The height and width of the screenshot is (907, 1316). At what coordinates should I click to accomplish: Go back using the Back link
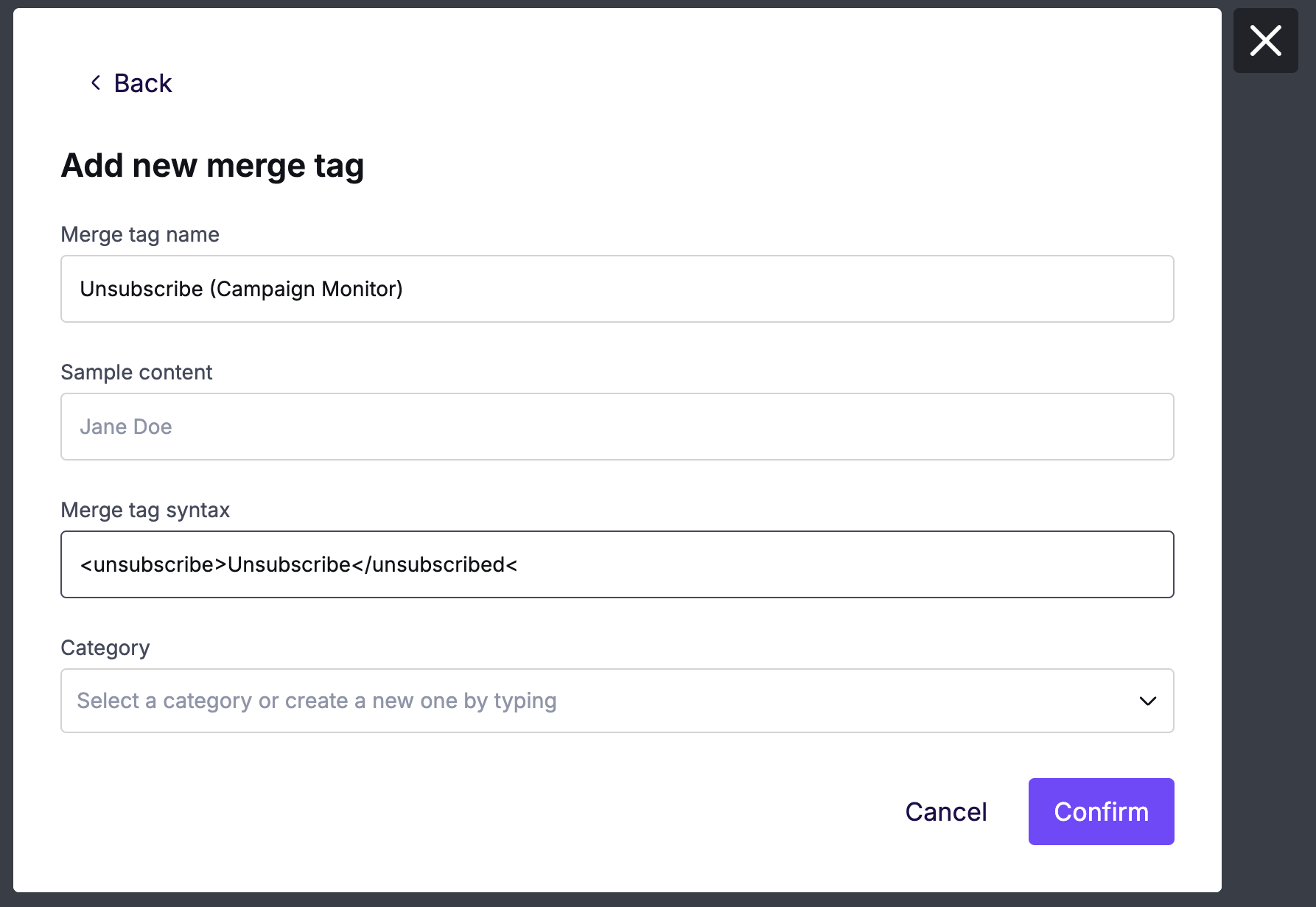point(131,83)
